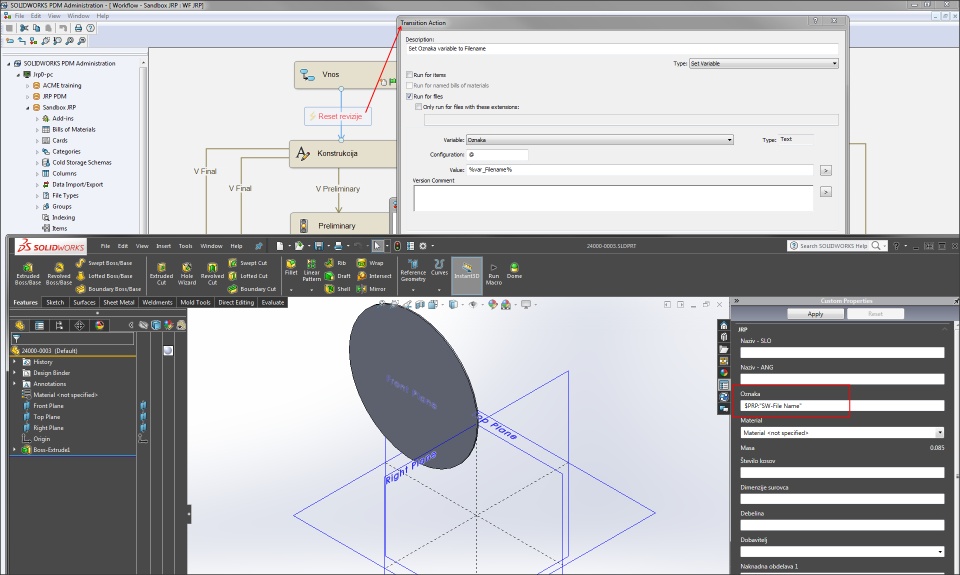Viewport: 960px width, 575px height.
Task: Toggle Run for files checkbox
Action: [x=410, y=96]
